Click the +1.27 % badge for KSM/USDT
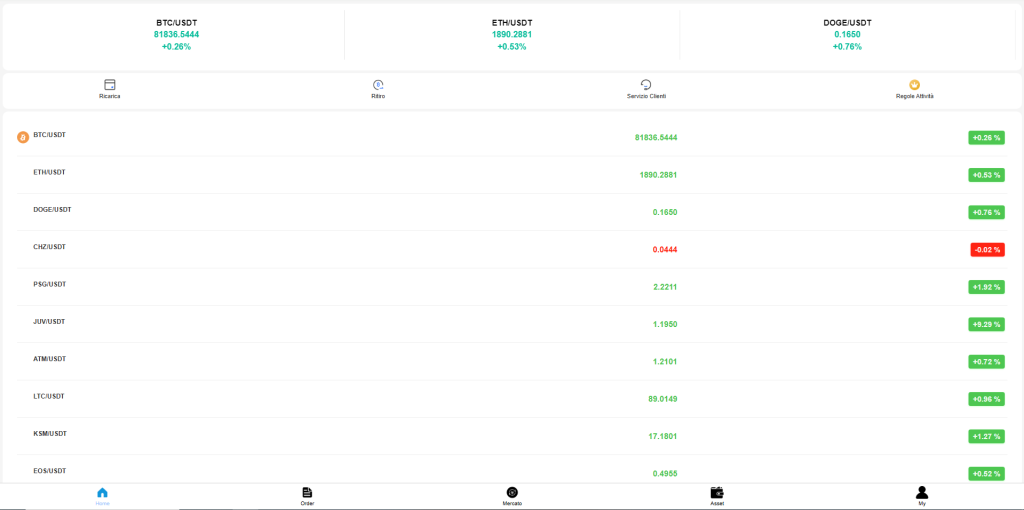Viewport: 1024px width, 510px height. click(x=986, y=436)
